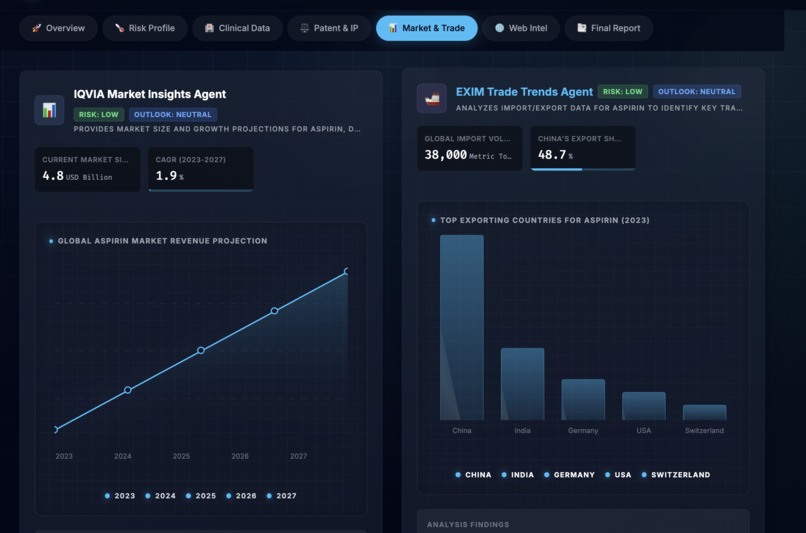The width and height of the screenshot is (806, 533).
Task: Toggle the 2027 legend entry
Action: pyautogui.click(x=282, y=496)
